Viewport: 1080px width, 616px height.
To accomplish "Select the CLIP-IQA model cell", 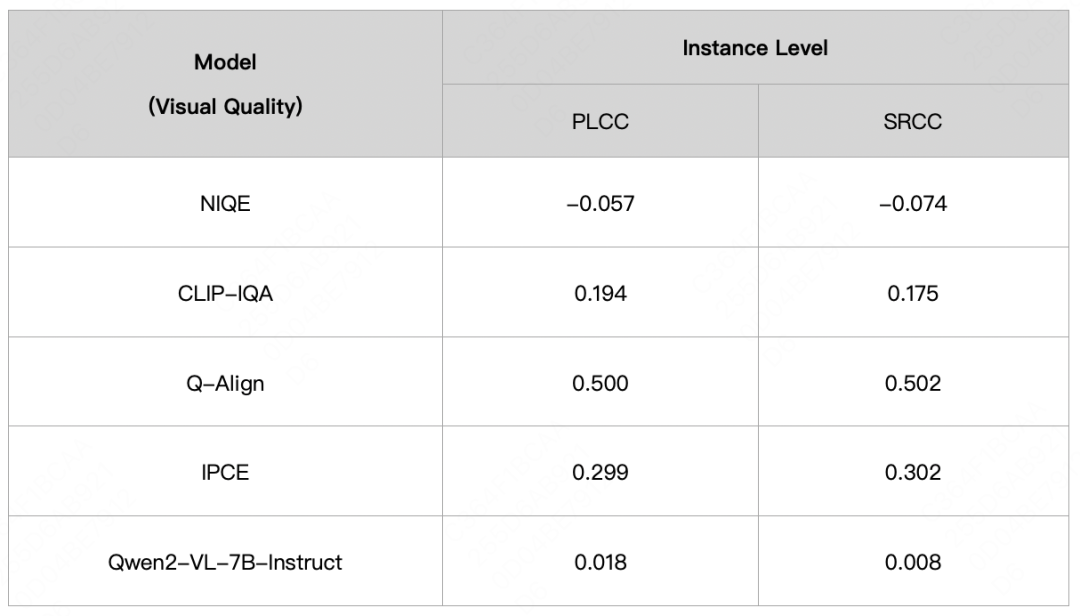I will [x=225, y=292].
